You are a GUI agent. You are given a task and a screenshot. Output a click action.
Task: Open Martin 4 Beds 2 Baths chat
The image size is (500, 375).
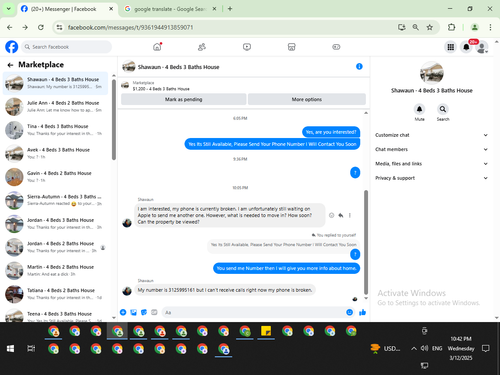click(x=55, y=270)
